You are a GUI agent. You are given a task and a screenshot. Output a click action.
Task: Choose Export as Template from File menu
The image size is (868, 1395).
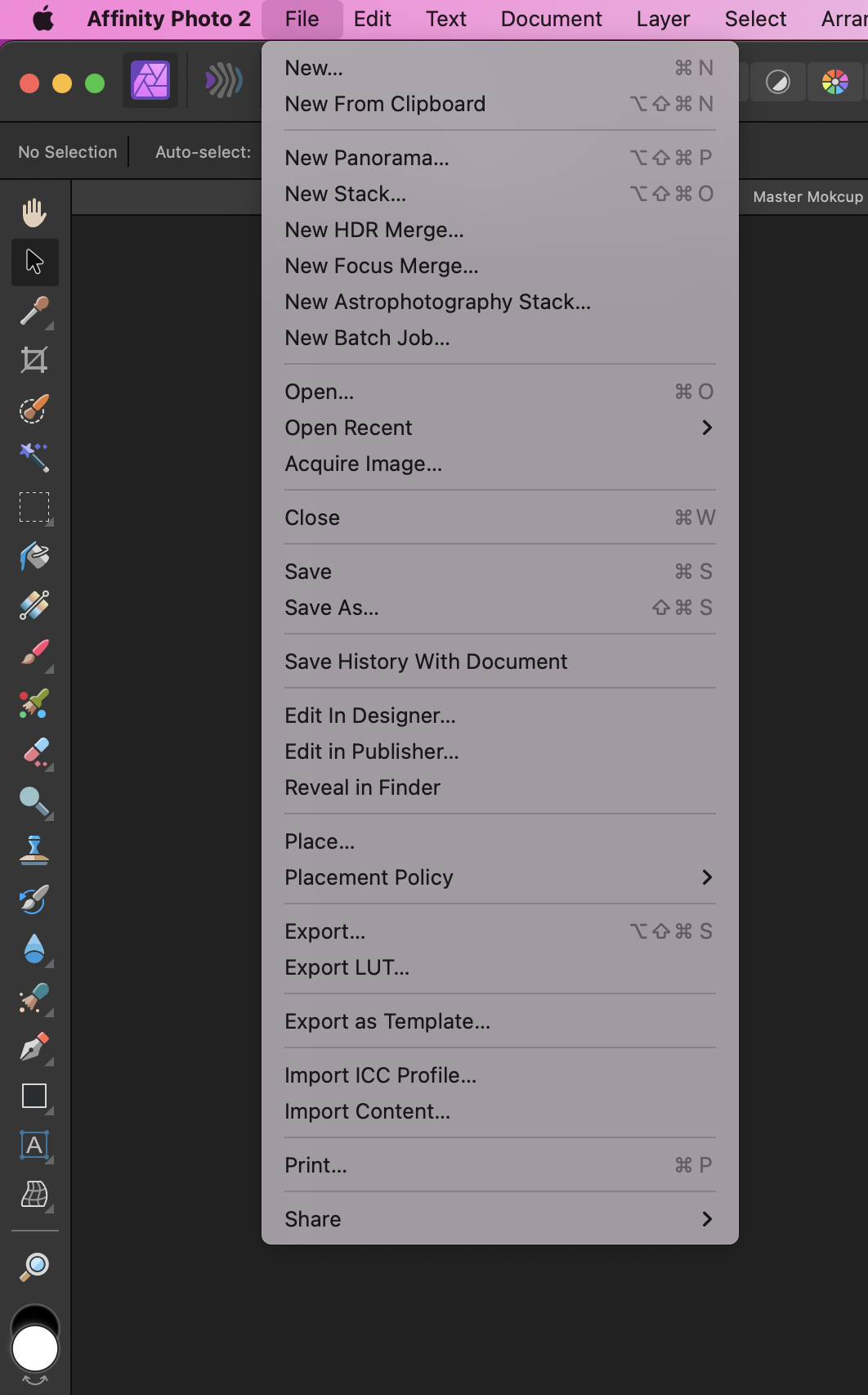click(387, 1021)
